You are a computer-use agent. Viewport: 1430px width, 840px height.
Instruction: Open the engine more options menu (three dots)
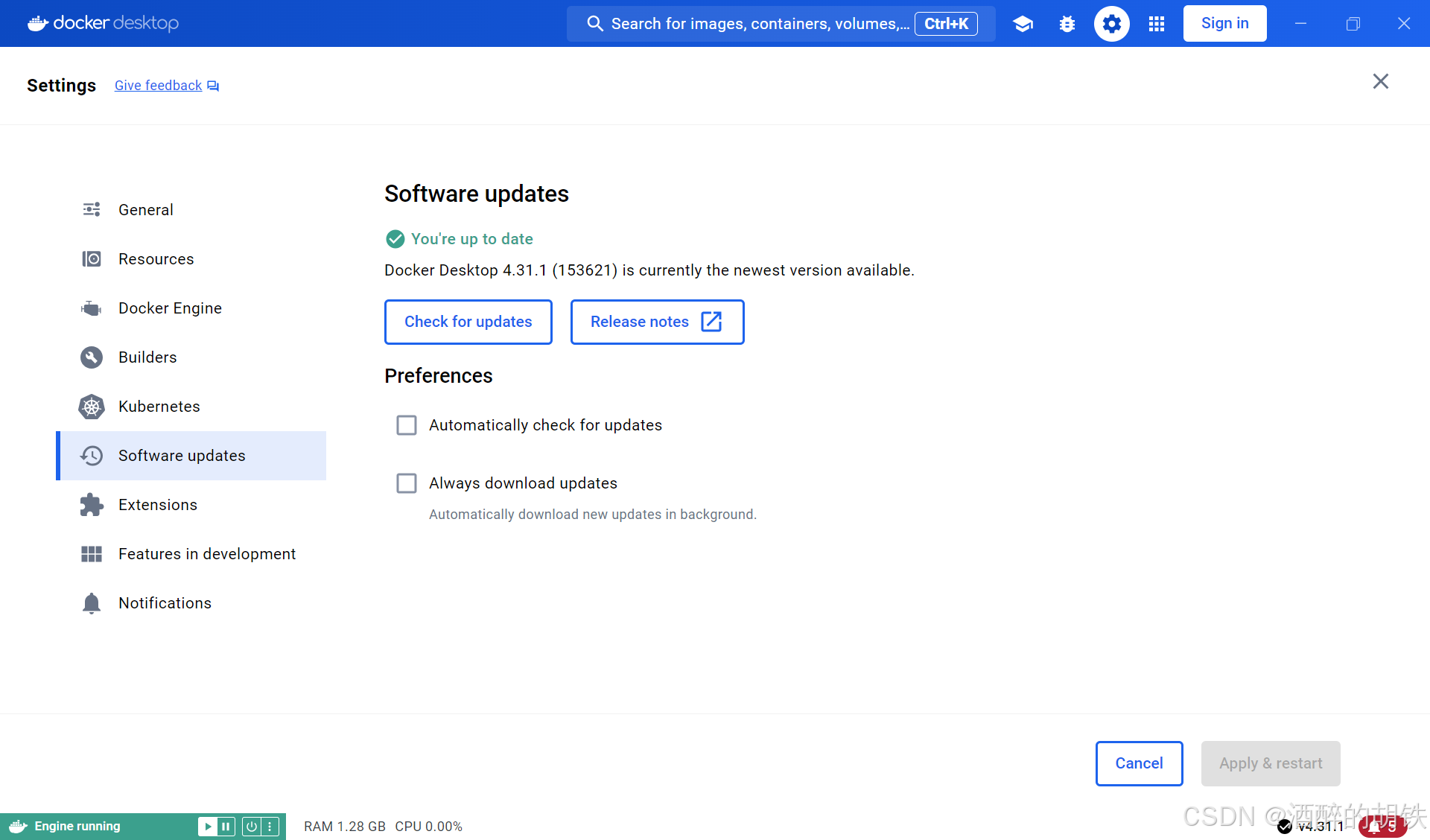pos(270,826)
